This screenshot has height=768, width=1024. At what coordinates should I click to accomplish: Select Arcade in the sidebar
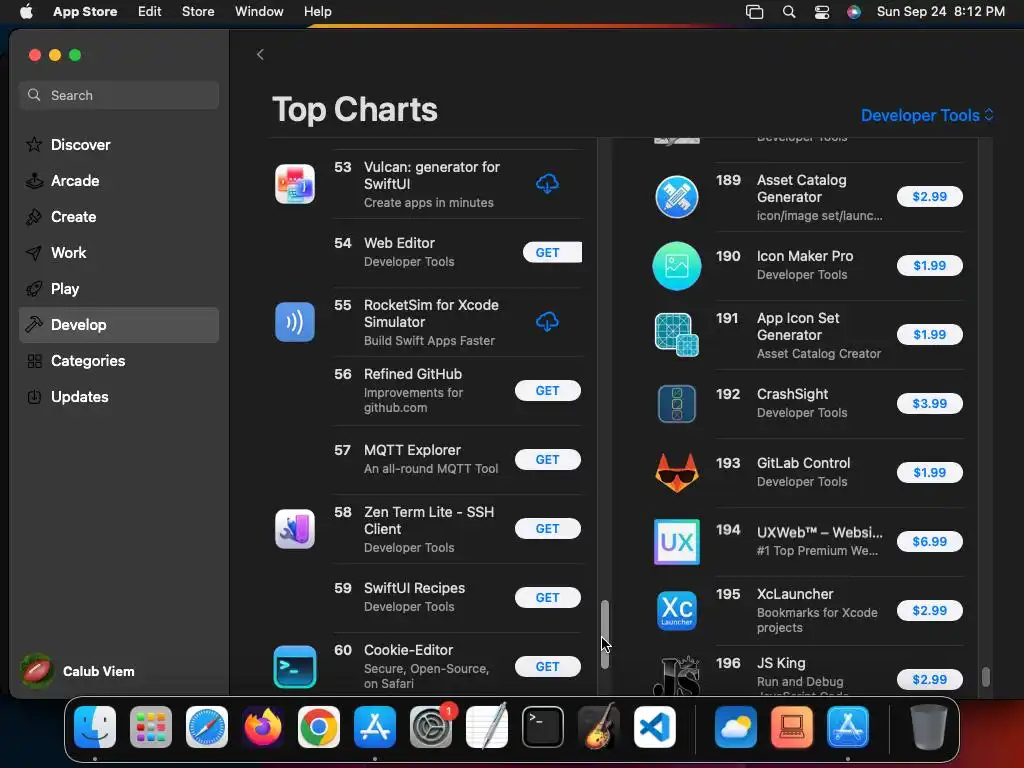(119, 181)
